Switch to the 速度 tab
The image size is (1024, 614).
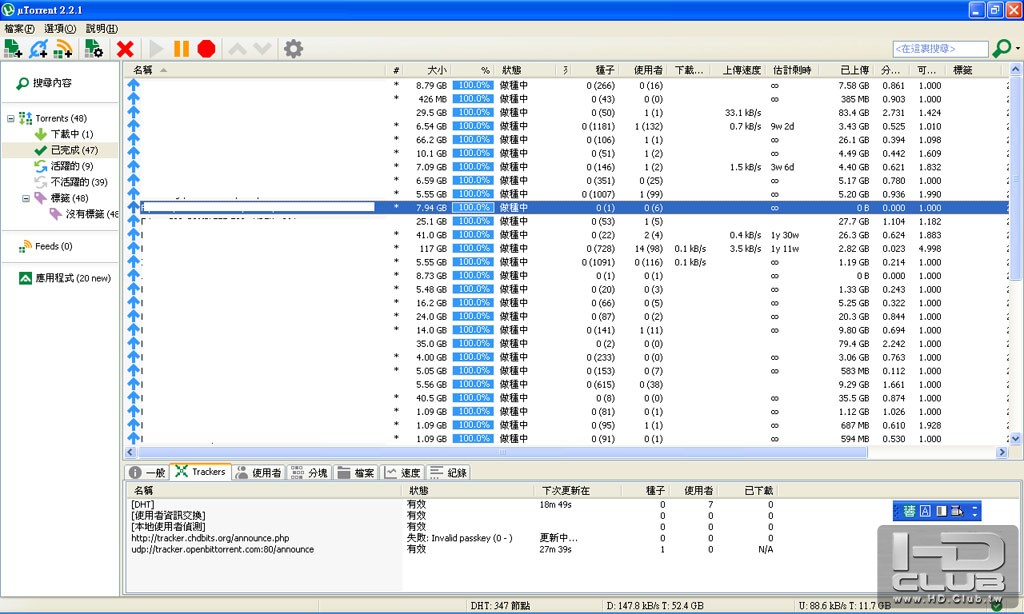click(x=402, y=472)
